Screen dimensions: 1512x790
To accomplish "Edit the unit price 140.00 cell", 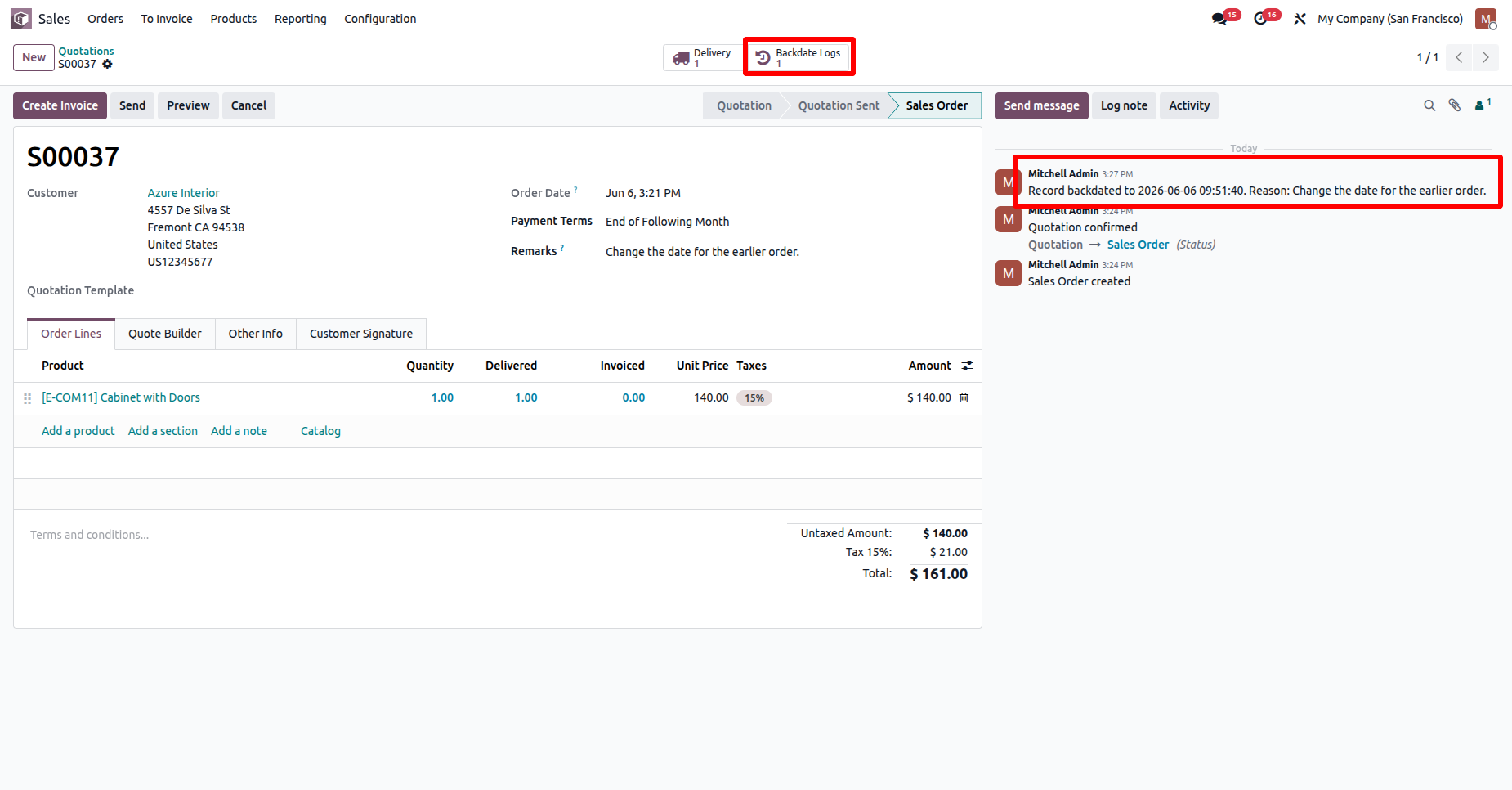I will pos(711,397).
